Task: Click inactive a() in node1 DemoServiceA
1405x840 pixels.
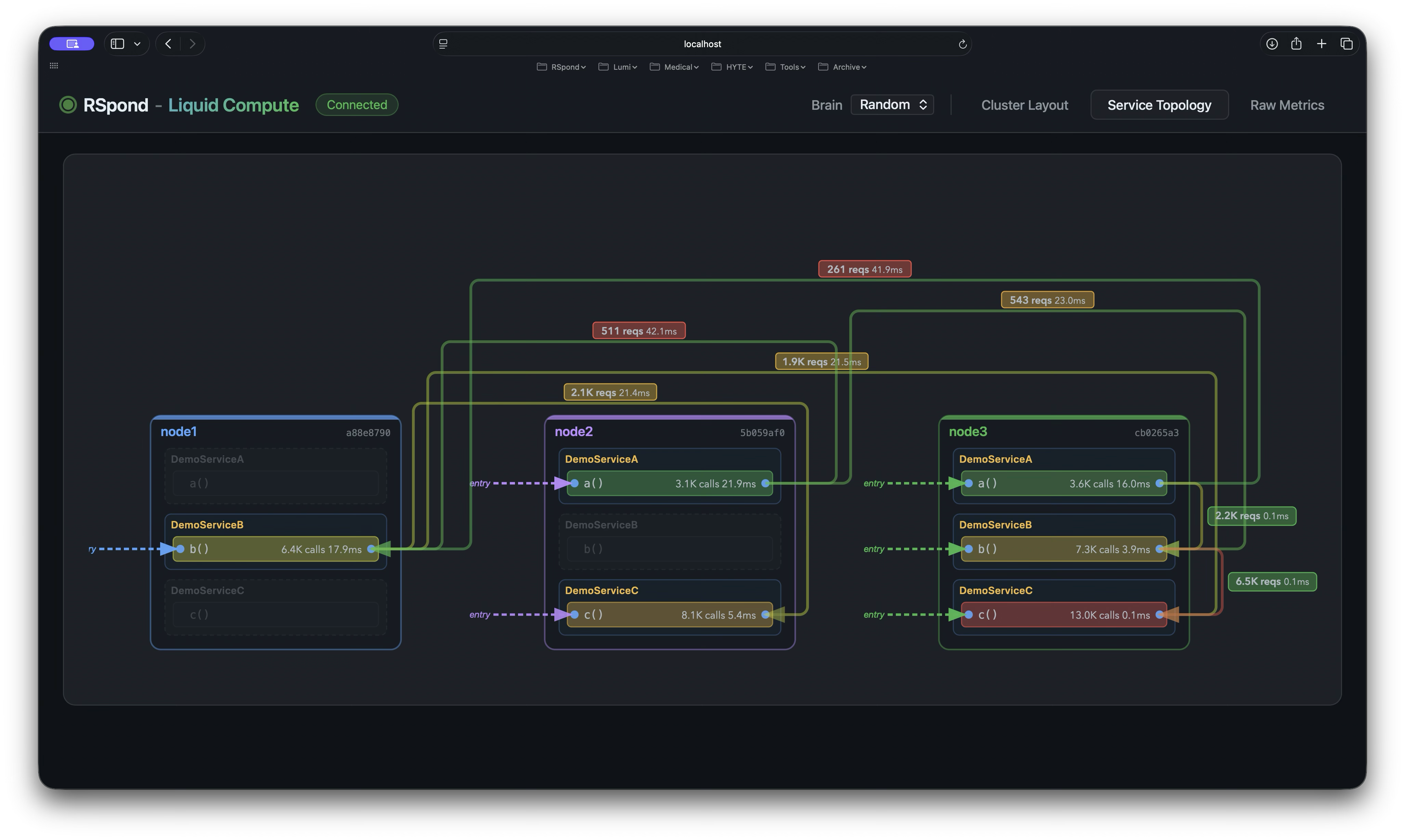Action: tap(275, 483)
